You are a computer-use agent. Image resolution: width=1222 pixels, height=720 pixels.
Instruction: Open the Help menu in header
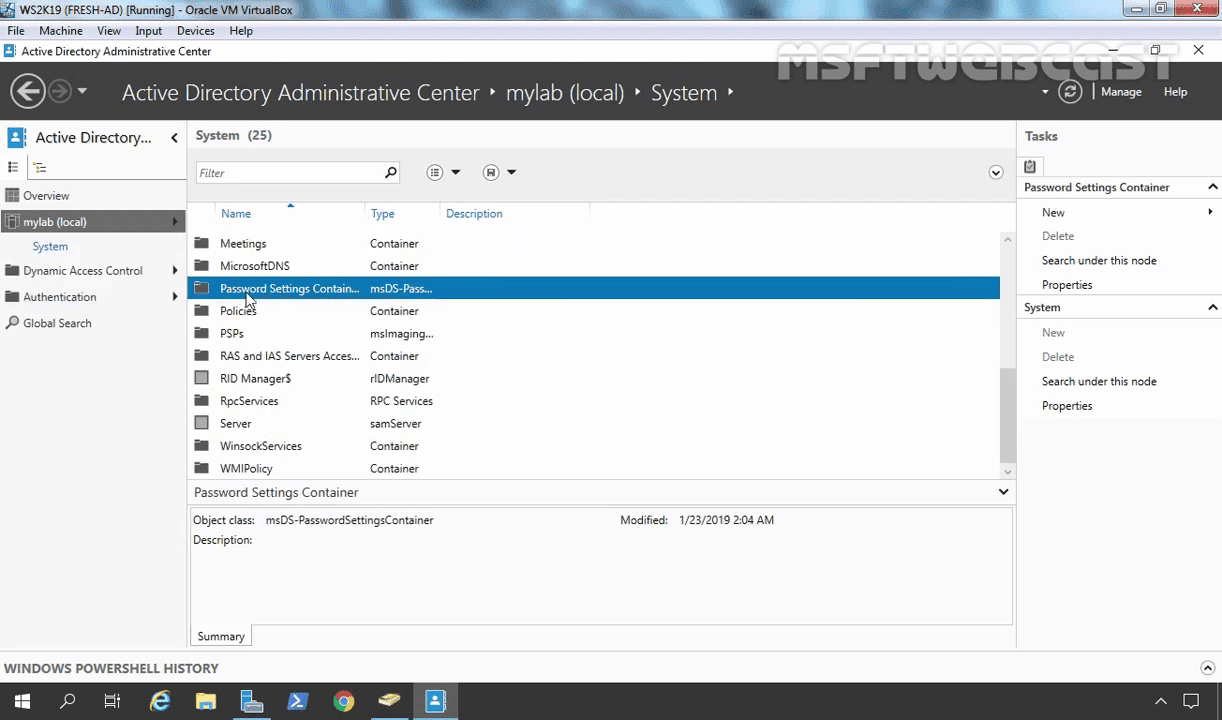(1175, 92)
